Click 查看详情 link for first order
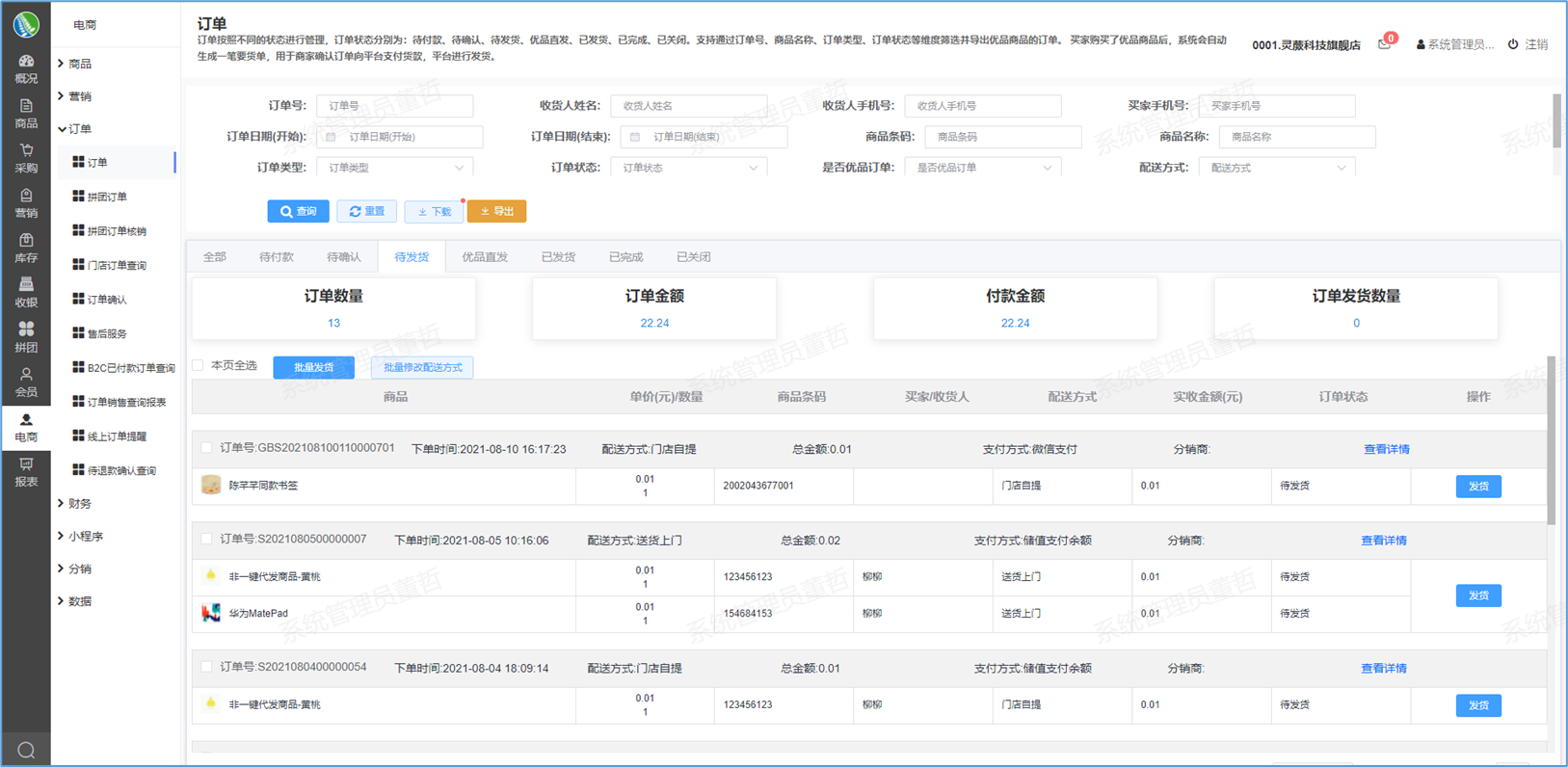Screen dimensions: 1568x767 point(1386,449)
